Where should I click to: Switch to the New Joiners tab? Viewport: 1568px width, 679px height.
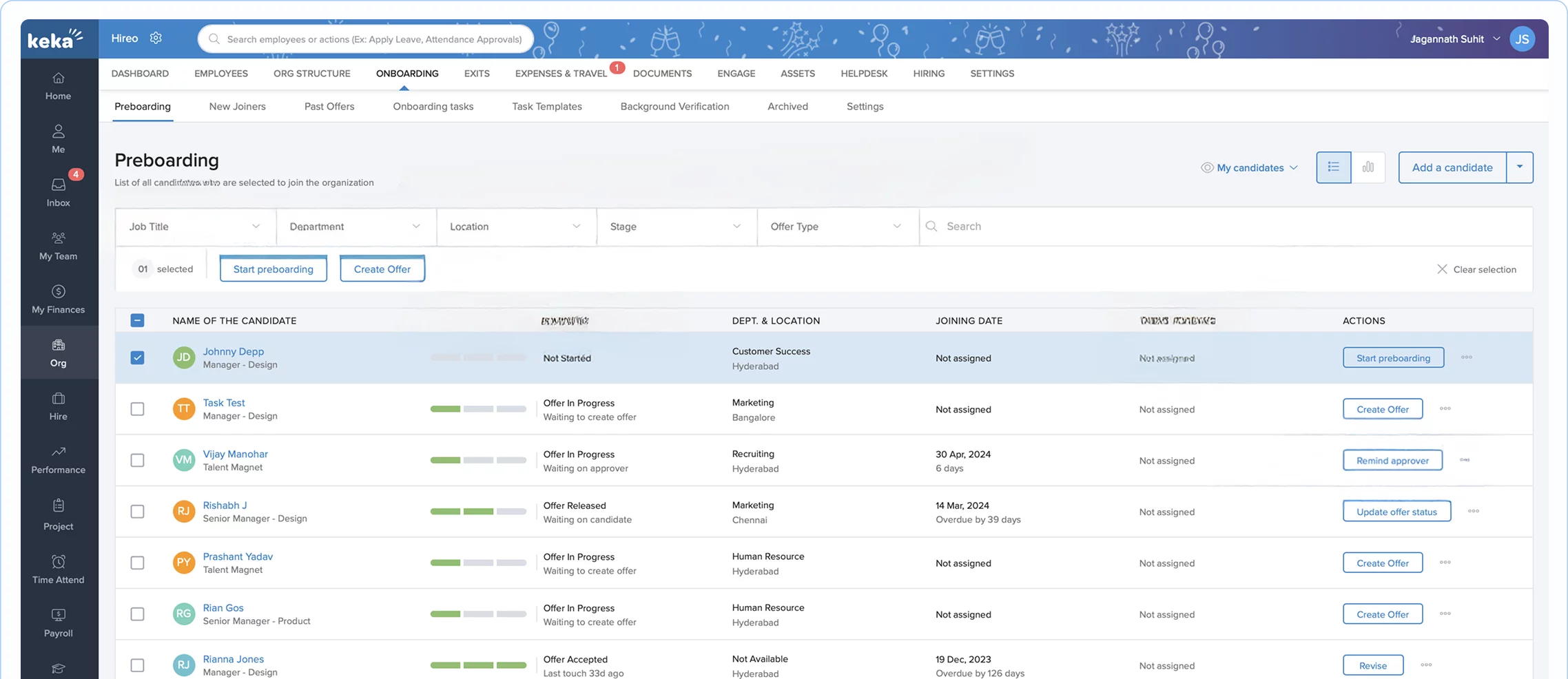pyautogui.click(x=238, y=106)
